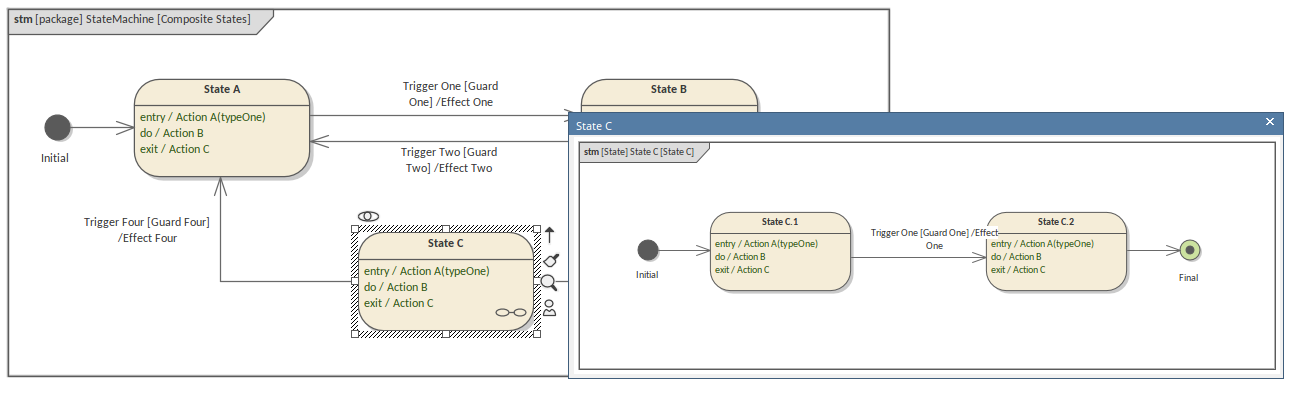Select State C.1 in the popup diagram

tap(780, 251)
